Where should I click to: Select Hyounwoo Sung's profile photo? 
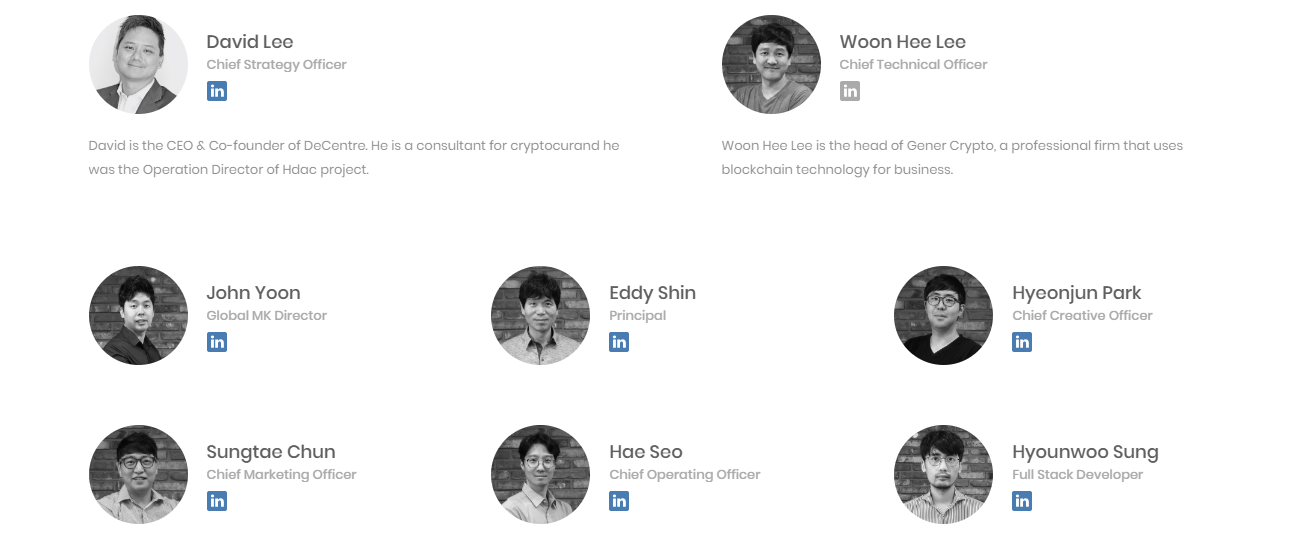pos(943,475)
